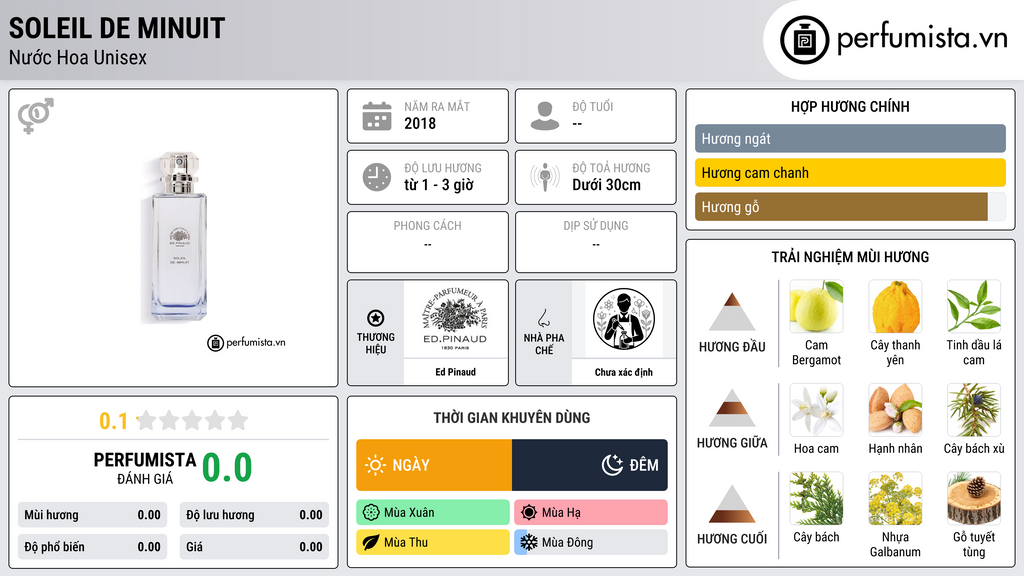Click the leaf icon beside Mùa Thu

click(371, 542)
